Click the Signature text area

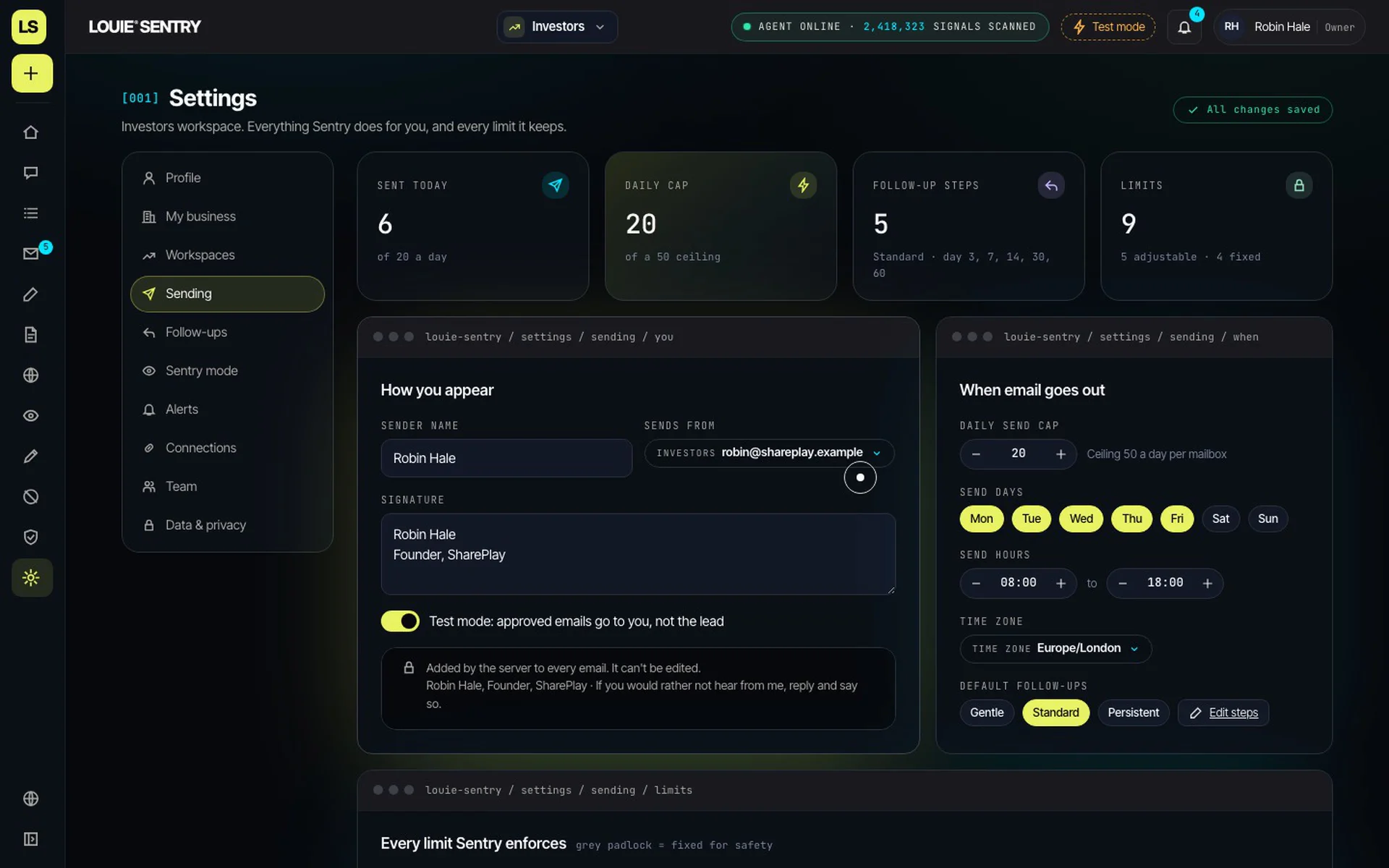pos(638,554)
